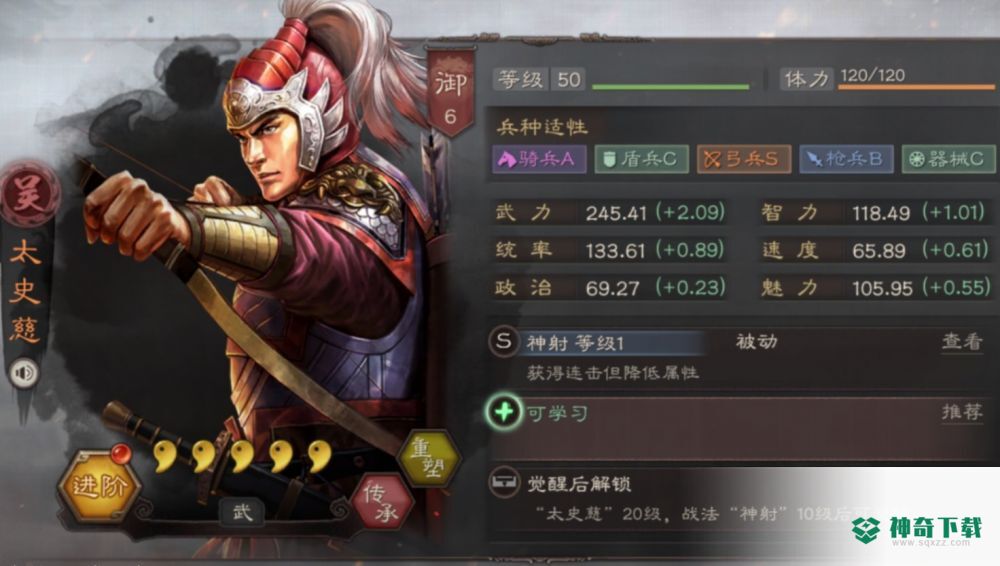This screenshot has height=566, width=1000.
Task: Tap the 御 6 cost banner
Action: click(x=450, y=94)
